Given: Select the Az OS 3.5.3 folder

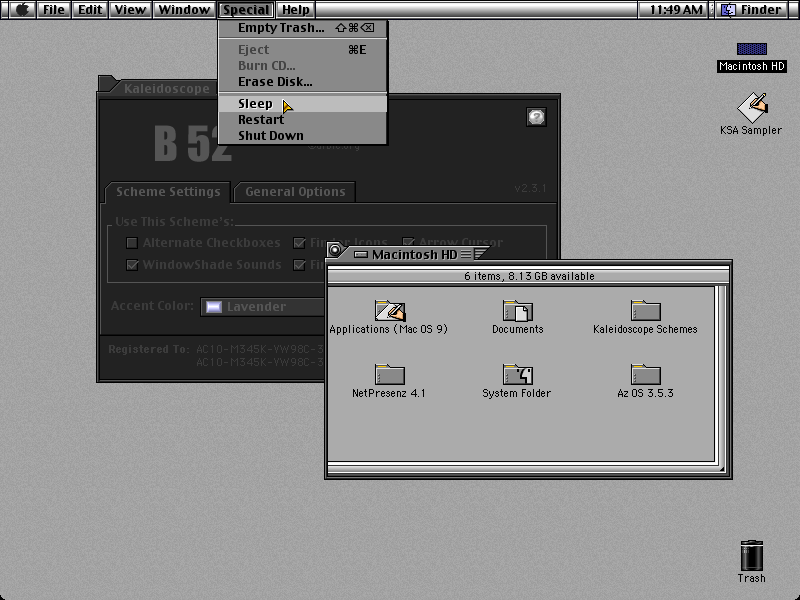Looking at the screenshot, I should [x=645, y=374].
